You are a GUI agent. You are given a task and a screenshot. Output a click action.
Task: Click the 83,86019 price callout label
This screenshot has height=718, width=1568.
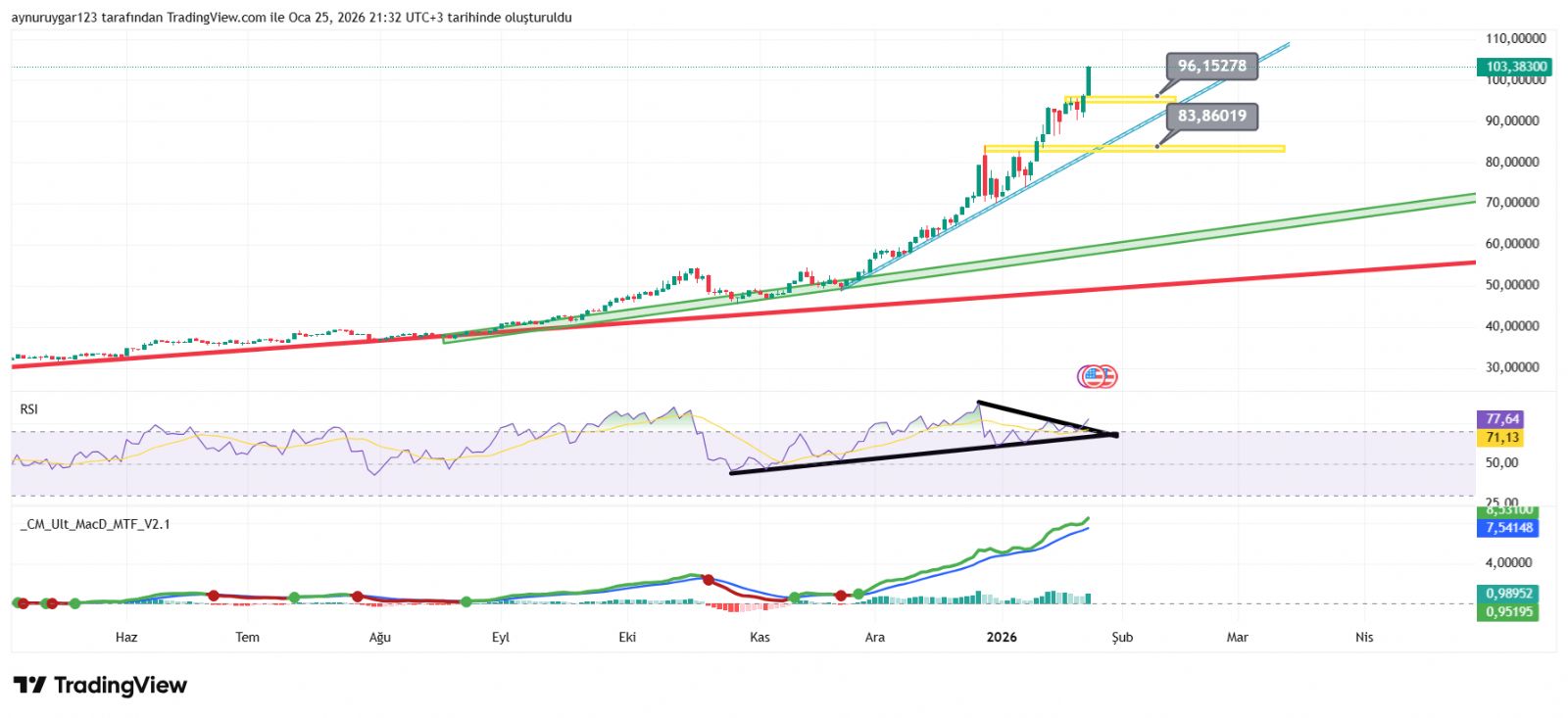[1211, 116]
